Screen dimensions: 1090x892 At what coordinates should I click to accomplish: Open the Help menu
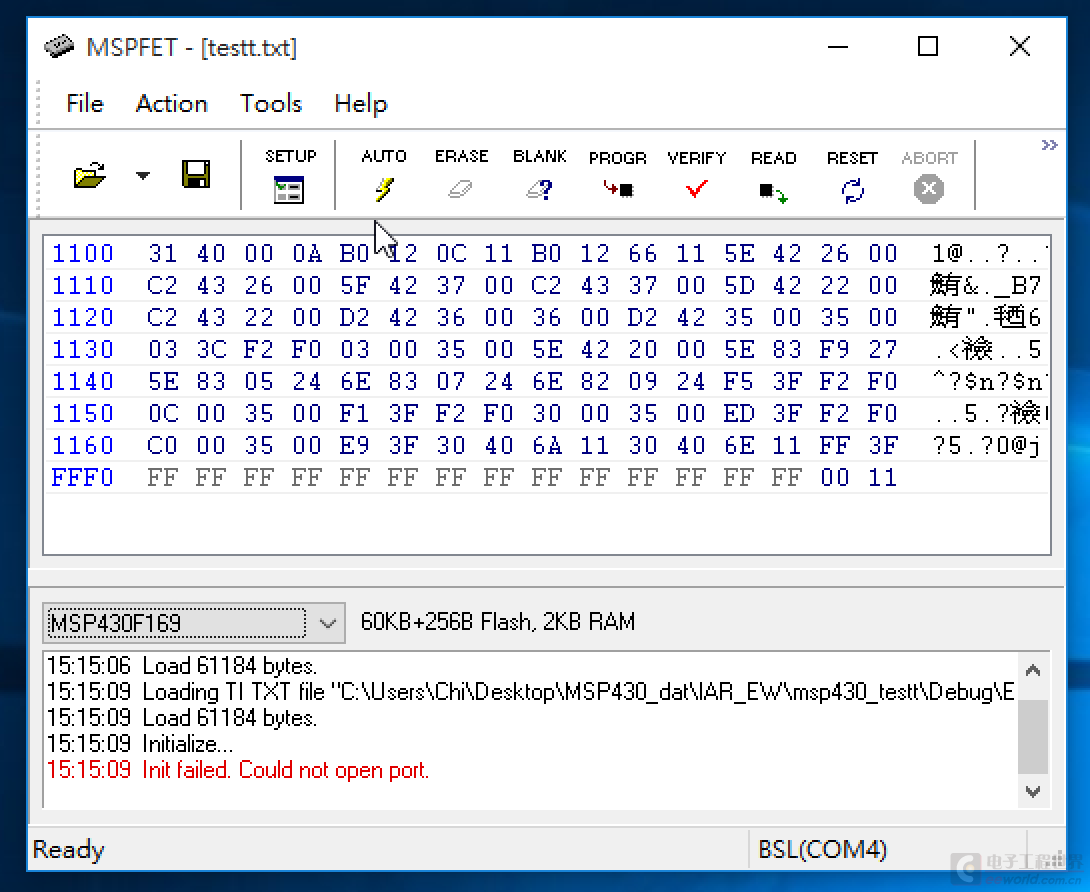pyautogui.click(x=360, y=104)
